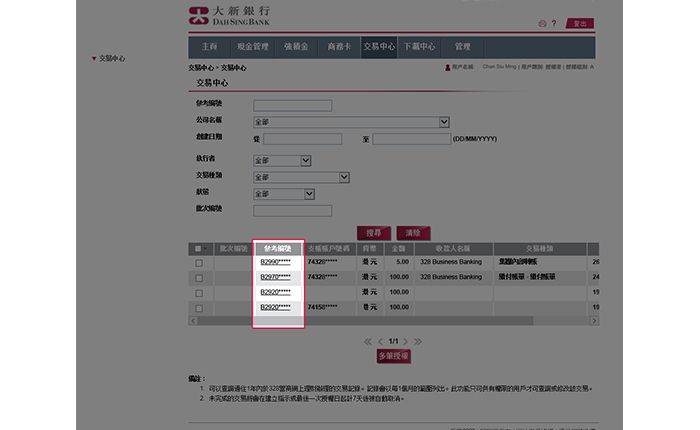Click the 清除 clear button

tap(413, 233)
